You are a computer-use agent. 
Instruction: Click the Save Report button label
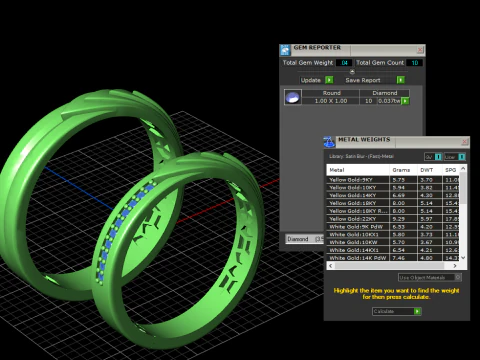tap(363, 80)
